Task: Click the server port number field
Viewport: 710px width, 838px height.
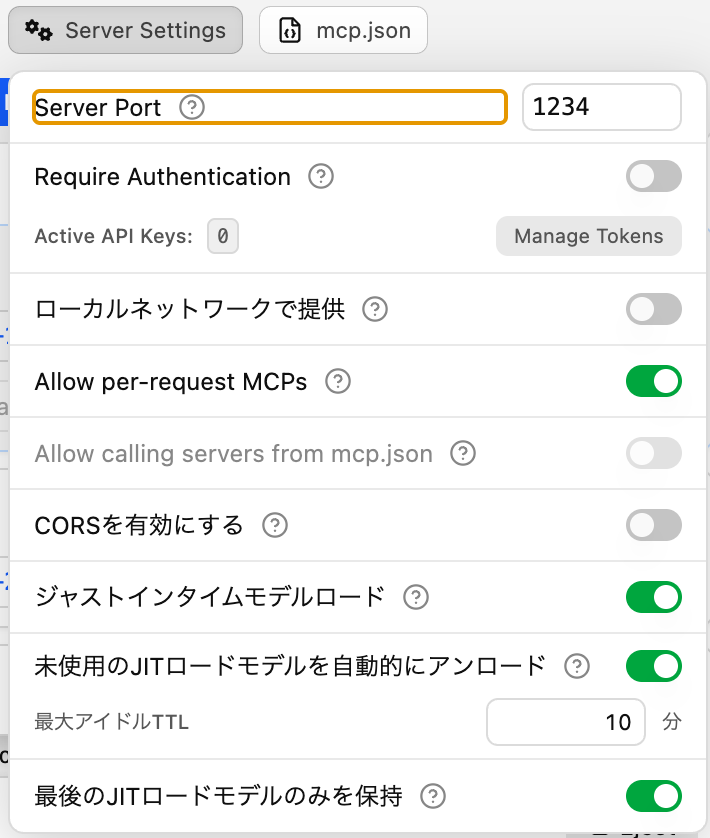Action: coord(601,107)
